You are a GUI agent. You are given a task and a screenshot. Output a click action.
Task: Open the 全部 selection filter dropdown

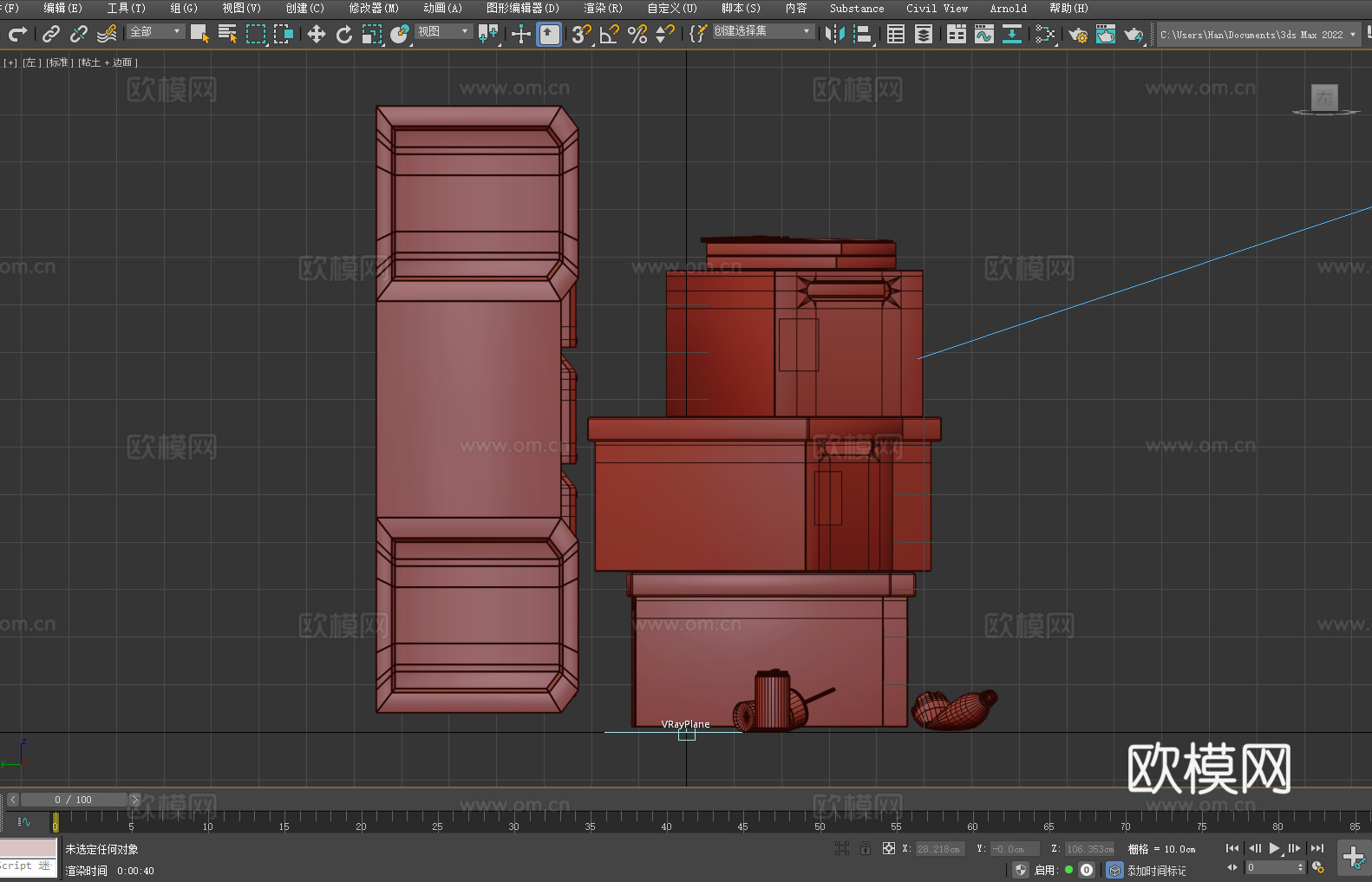click(156, 31)
